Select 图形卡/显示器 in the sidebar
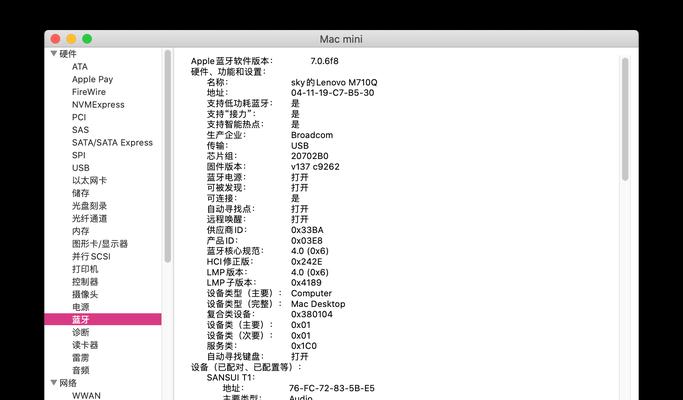 coord(100,244)
